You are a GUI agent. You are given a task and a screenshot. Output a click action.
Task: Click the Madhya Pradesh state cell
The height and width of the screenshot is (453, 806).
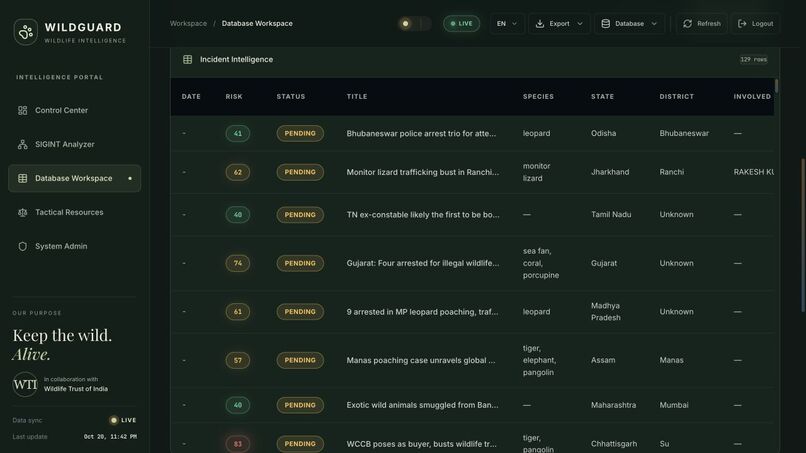[606, 312]
